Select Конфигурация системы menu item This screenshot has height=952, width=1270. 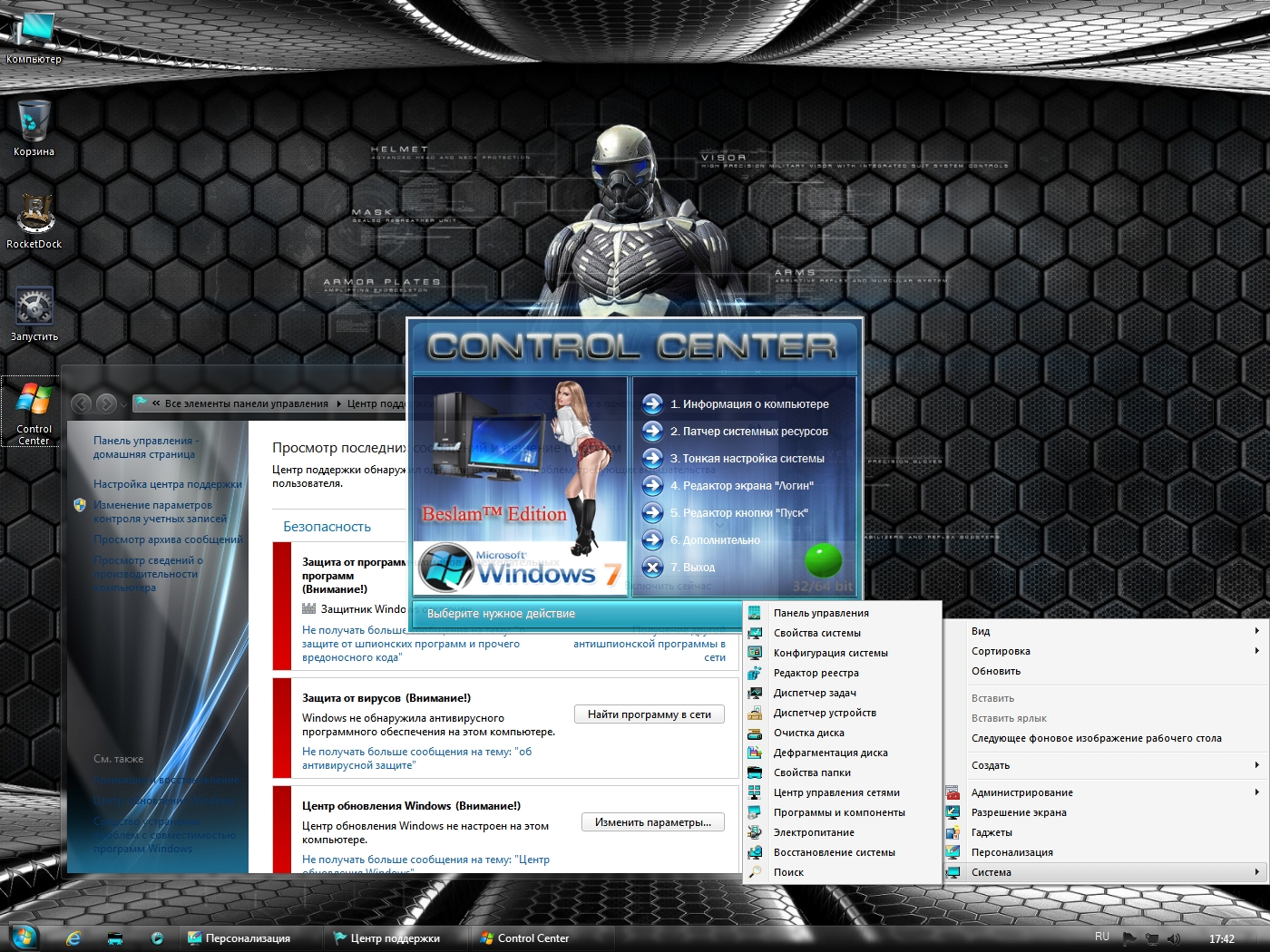point(831,653)
